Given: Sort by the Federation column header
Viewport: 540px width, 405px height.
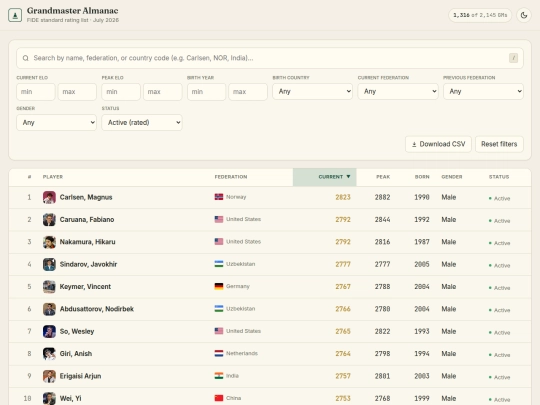Looking at the screenshot, I should point(231,177).
